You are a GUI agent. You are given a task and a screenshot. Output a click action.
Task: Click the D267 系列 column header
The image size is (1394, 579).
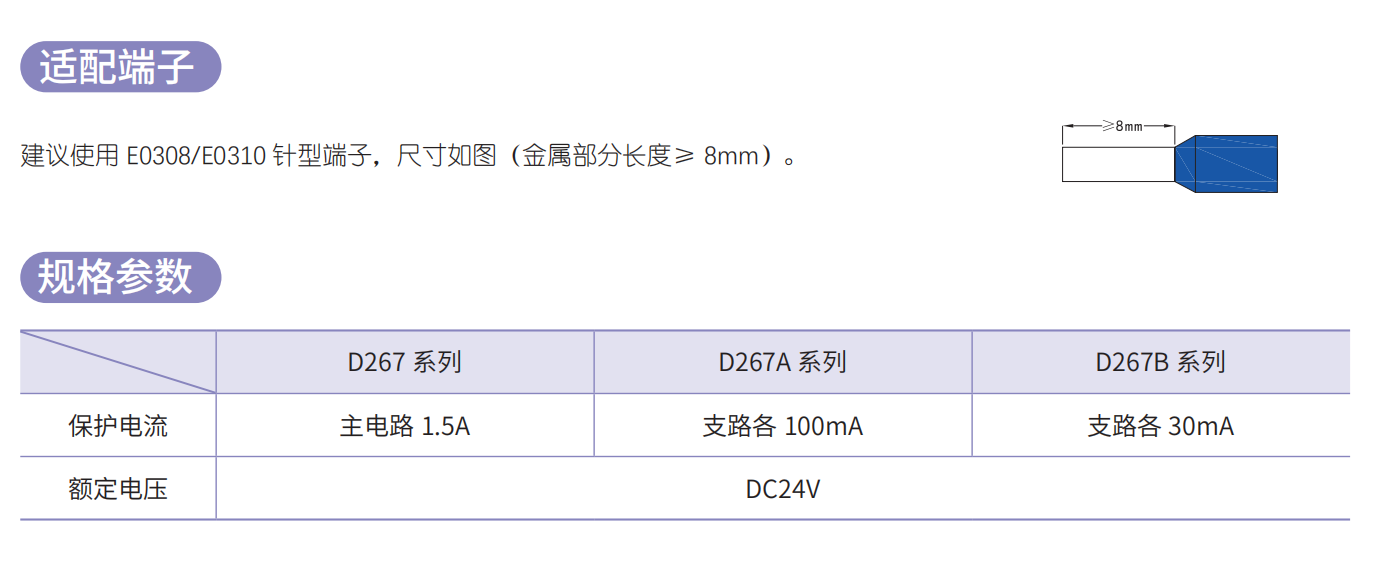pyautogui.click(x=405, y=362)
